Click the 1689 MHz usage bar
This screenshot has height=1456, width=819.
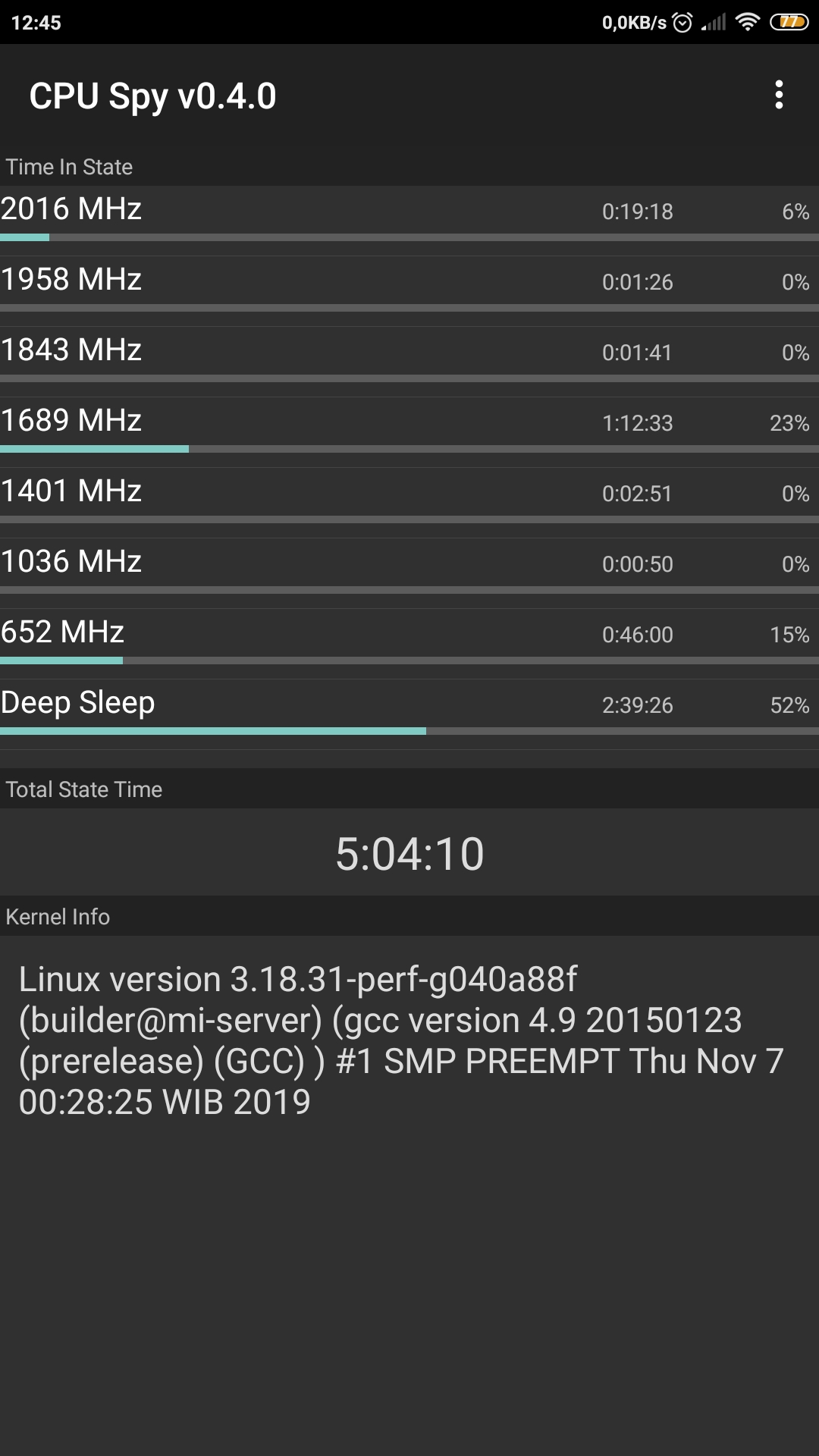tap(409, 449)
